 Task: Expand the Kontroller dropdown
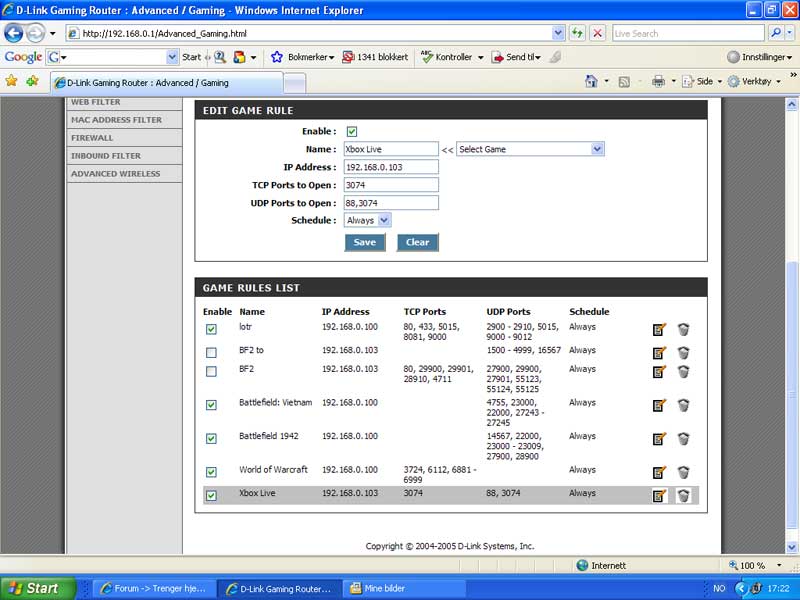click(x=480, y=57)
